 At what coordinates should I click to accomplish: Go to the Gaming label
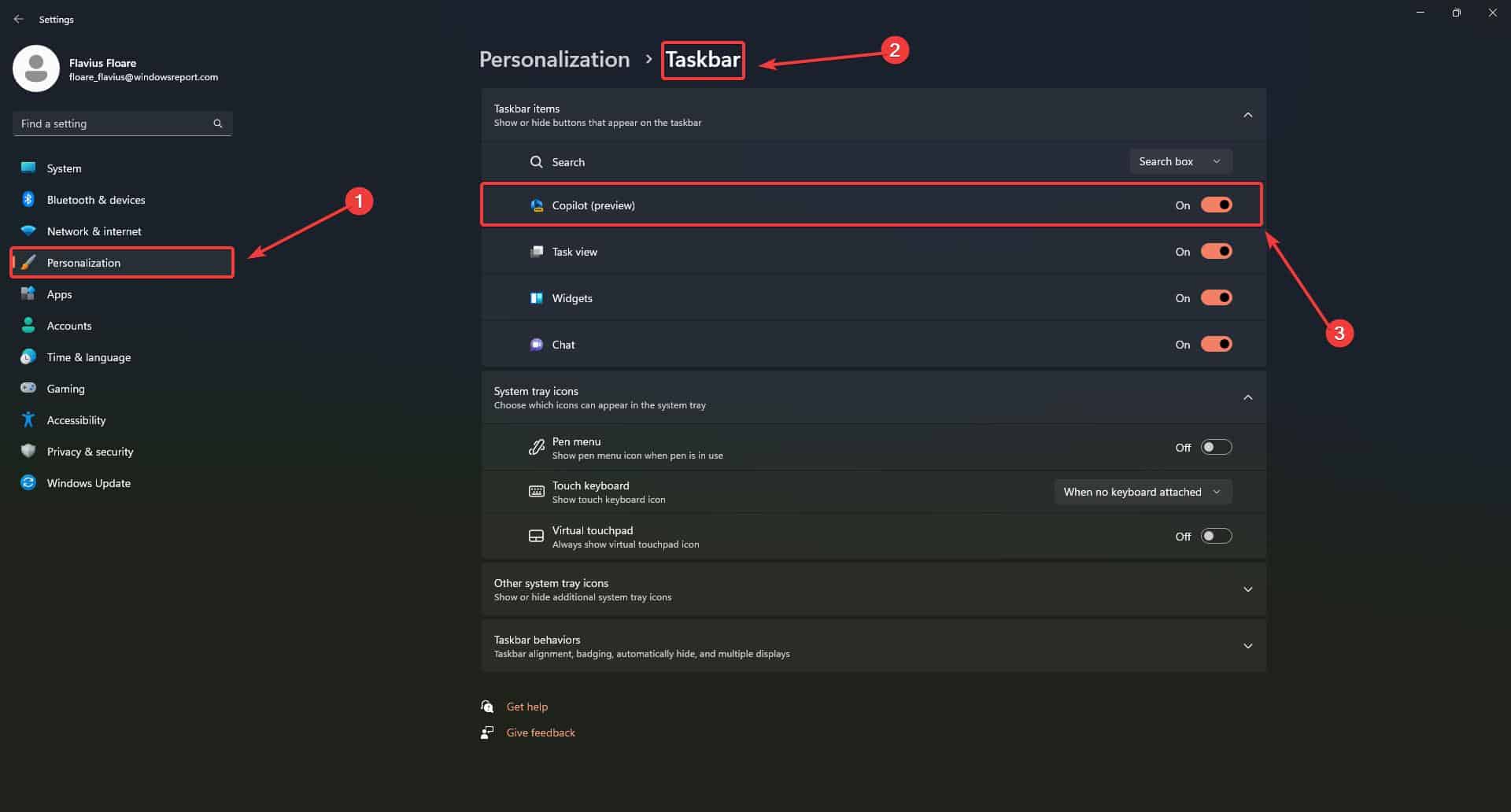point(65,389)
